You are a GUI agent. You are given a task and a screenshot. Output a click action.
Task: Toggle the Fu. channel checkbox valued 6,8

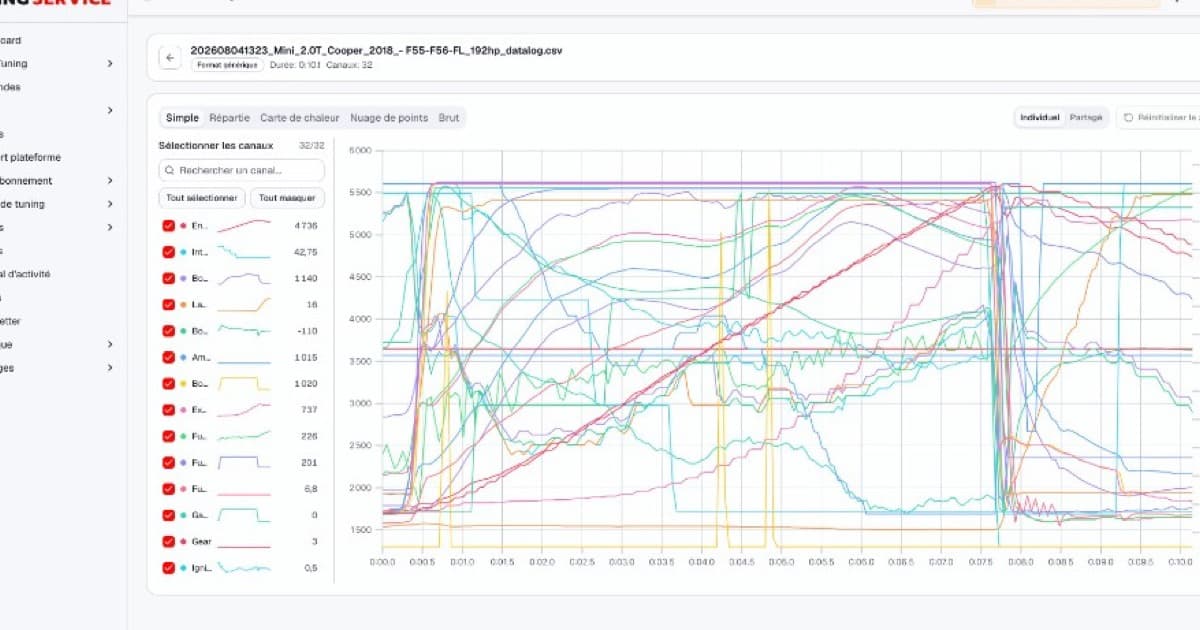point(169,489)
